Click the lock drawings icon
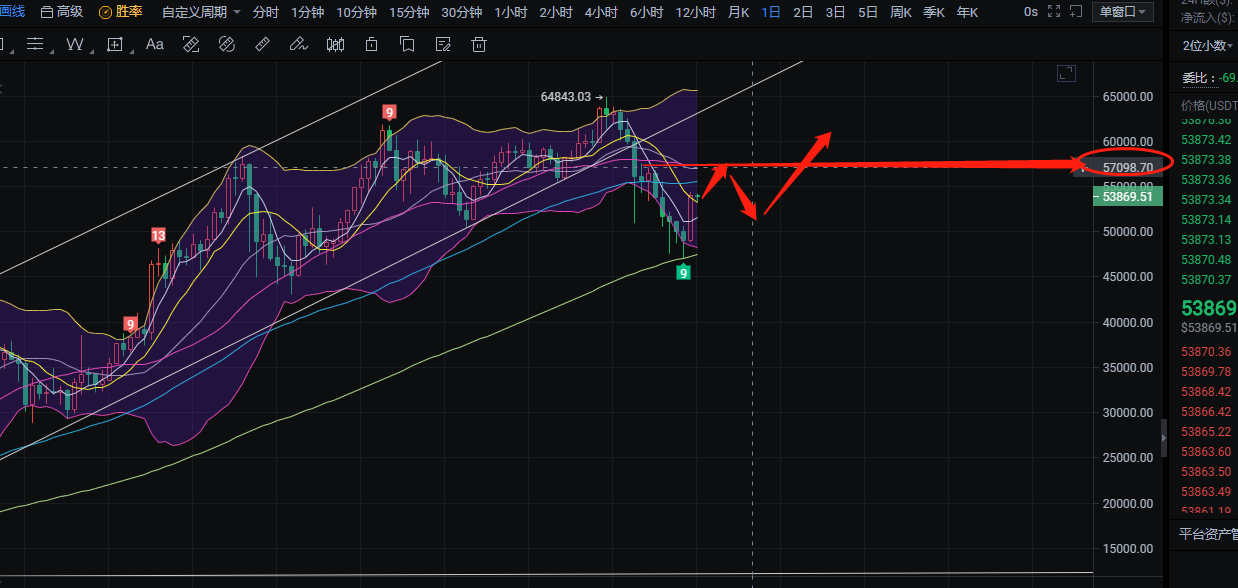Viewport: 1238px width, 588px height. [372, 45]
